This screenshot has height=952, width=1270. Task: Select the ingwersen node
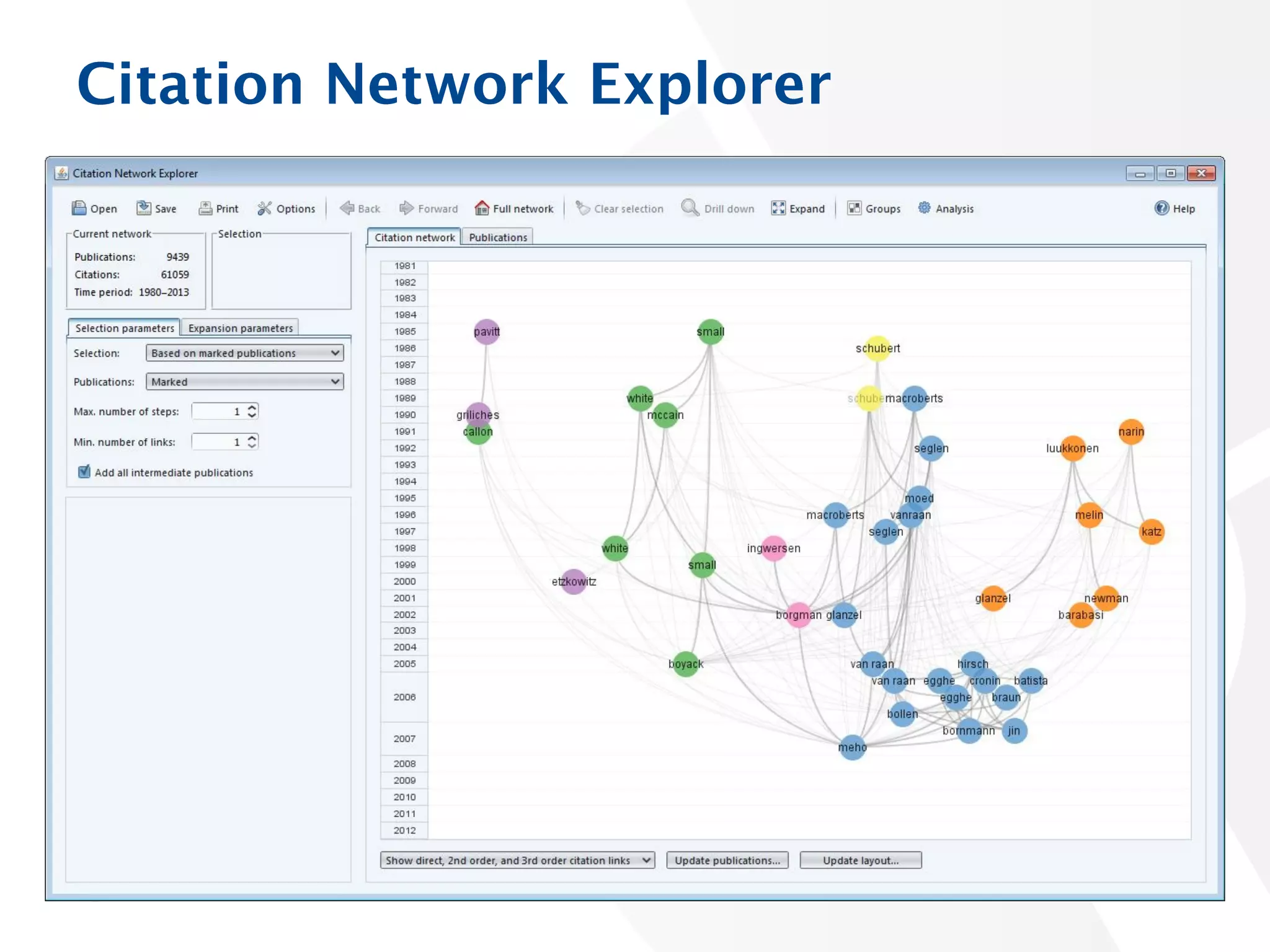[x=774, y=548]
